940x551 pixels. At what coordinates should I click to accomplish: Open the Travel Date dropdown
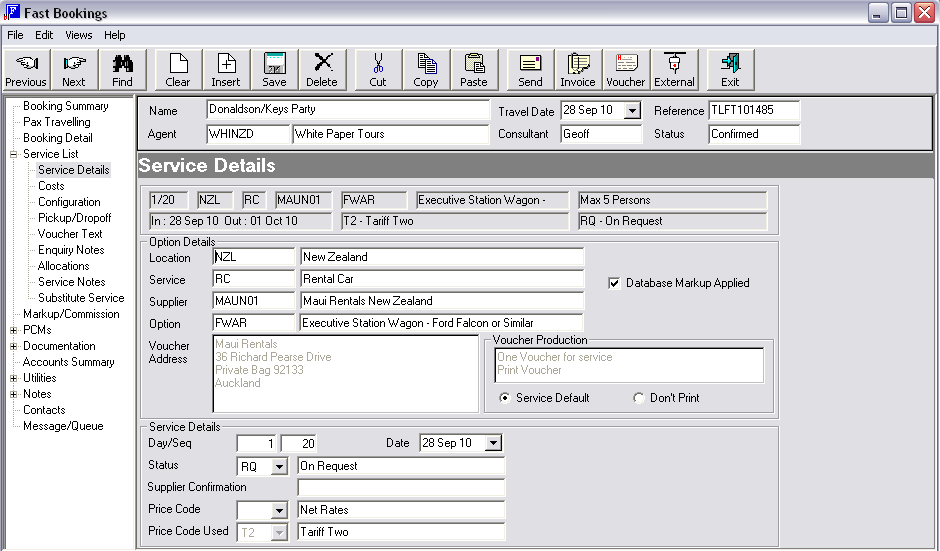pyautogui.click(x=632, y=111)
